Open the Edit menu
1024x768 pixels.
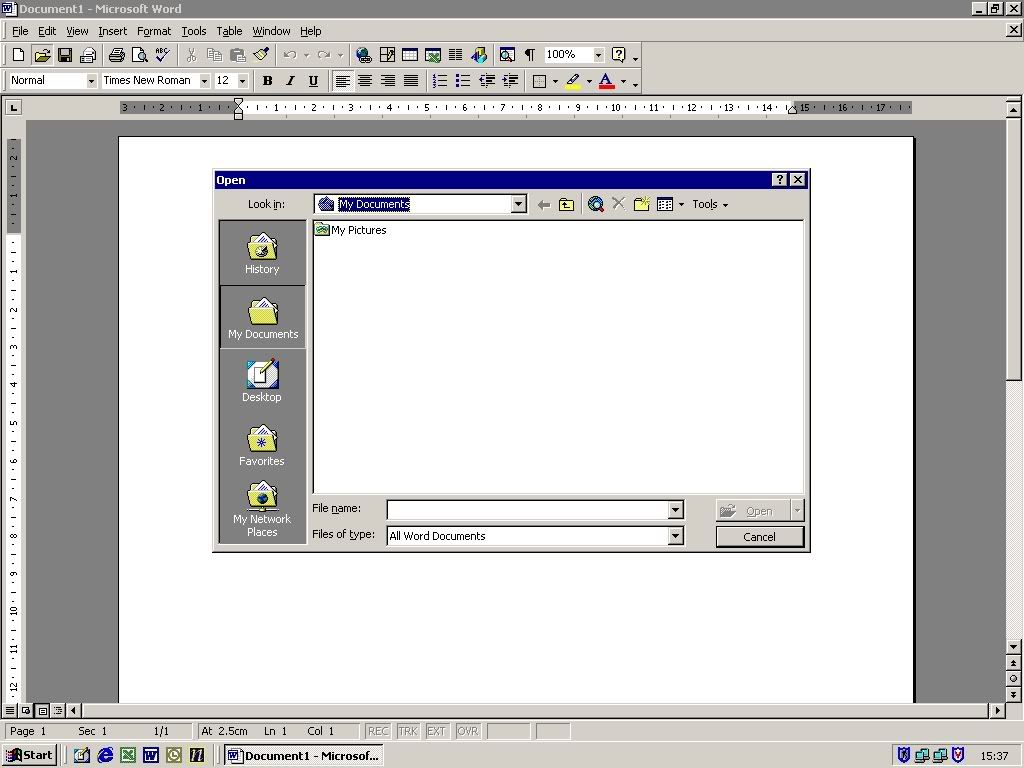(x=46, y=31)
